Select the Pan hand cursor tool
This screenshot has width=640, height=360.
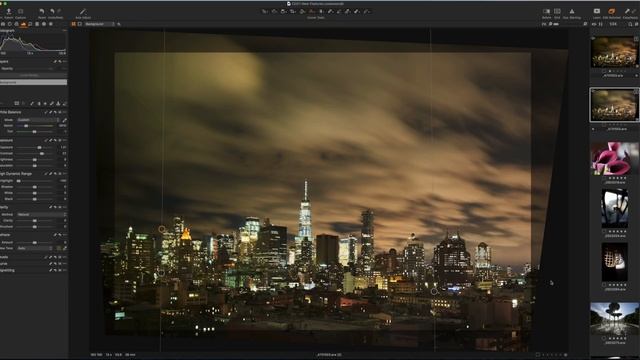pos(274,11)
